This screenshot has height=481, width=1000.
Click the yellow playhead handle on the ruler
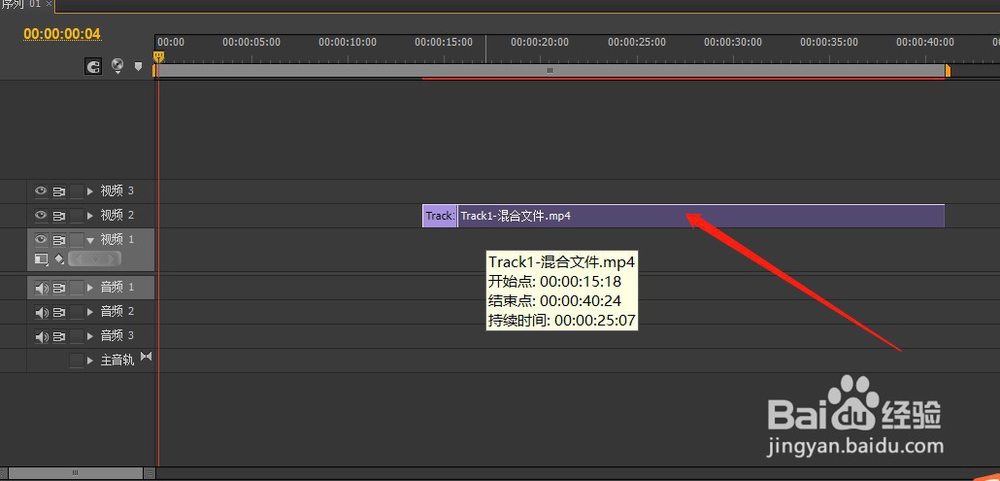click(158, 57)
